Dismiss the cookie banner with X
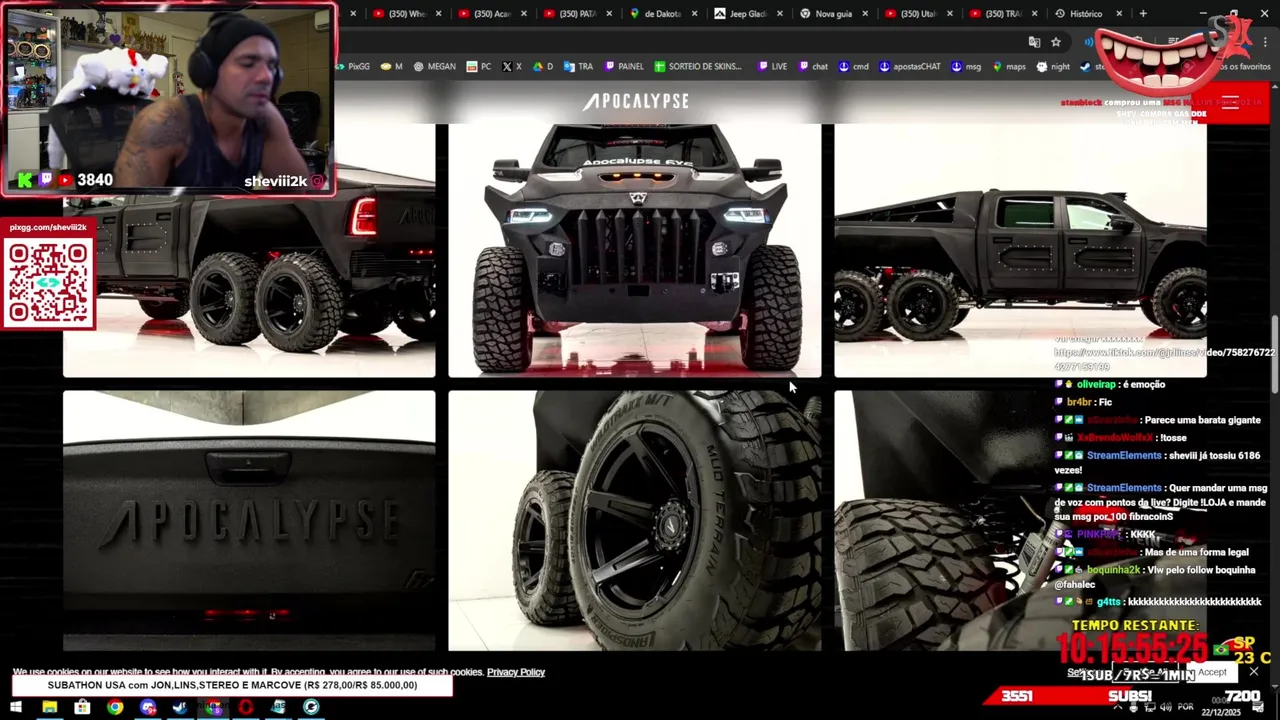Screen dimensions: 1280x720 coord(1253,672)
